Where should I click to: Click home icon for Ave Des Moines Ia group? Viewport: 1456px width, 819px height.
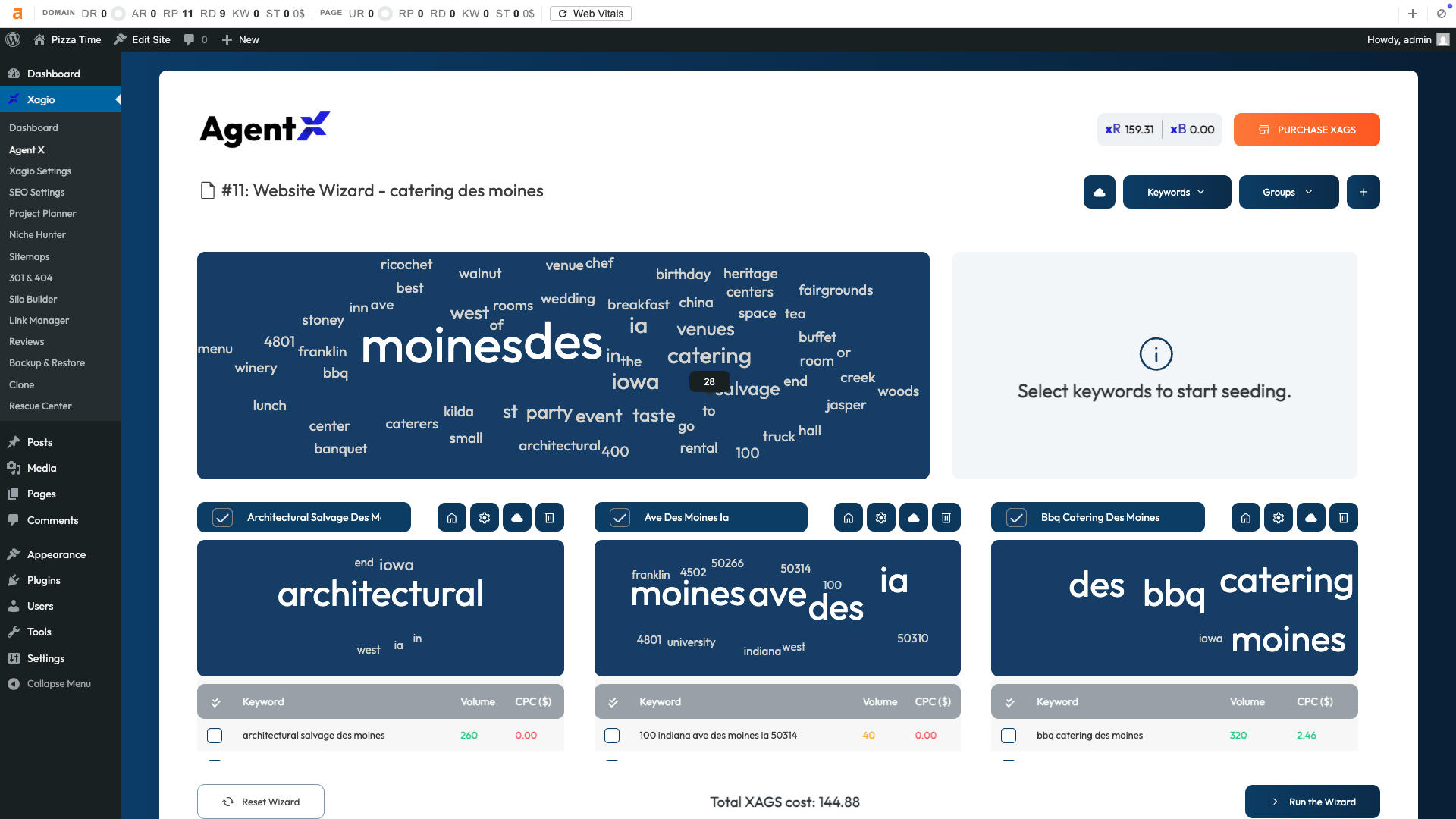pyautogui.click(x=849, y=518)
